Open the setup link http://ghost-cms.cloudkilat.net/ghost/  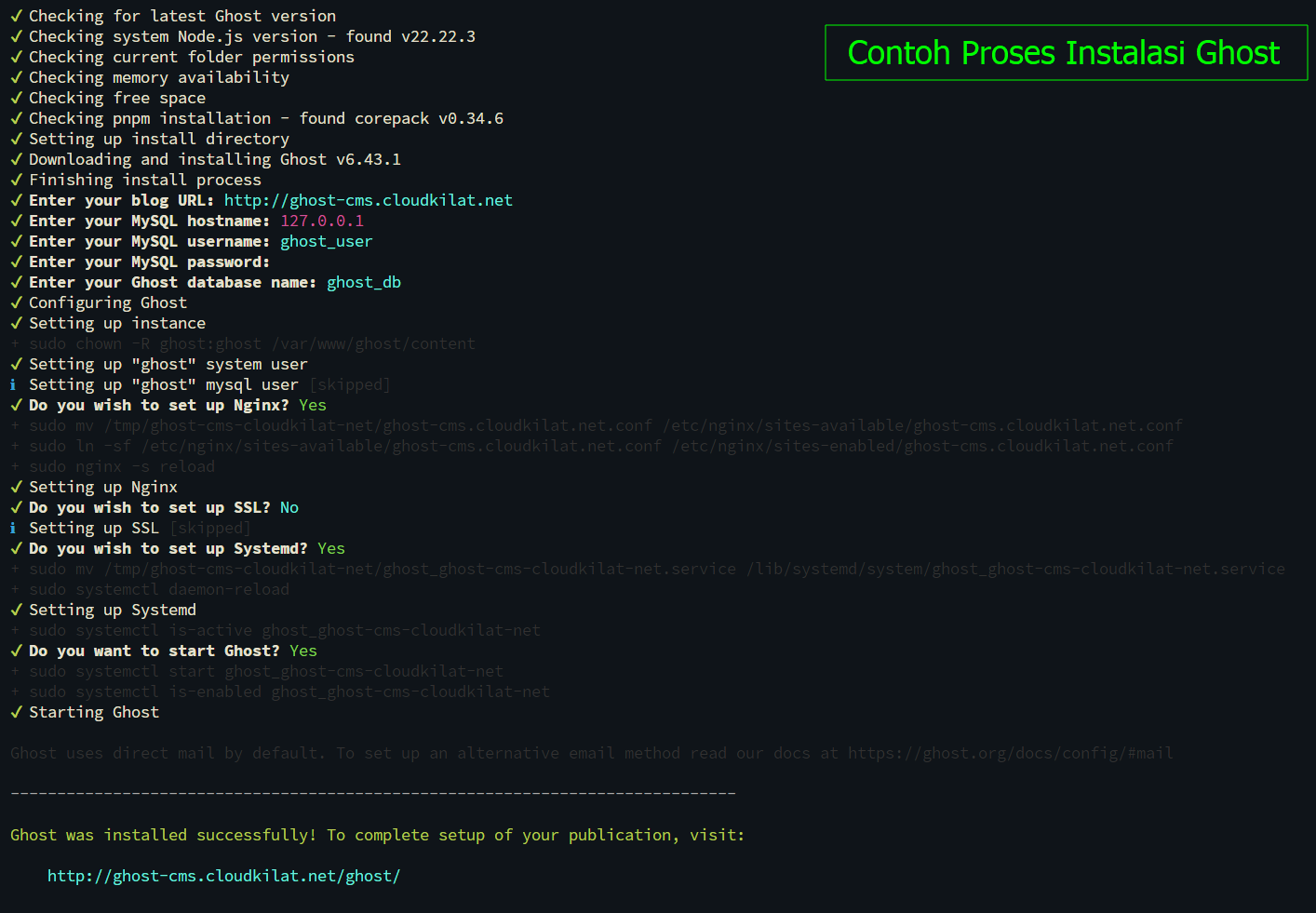224,876
